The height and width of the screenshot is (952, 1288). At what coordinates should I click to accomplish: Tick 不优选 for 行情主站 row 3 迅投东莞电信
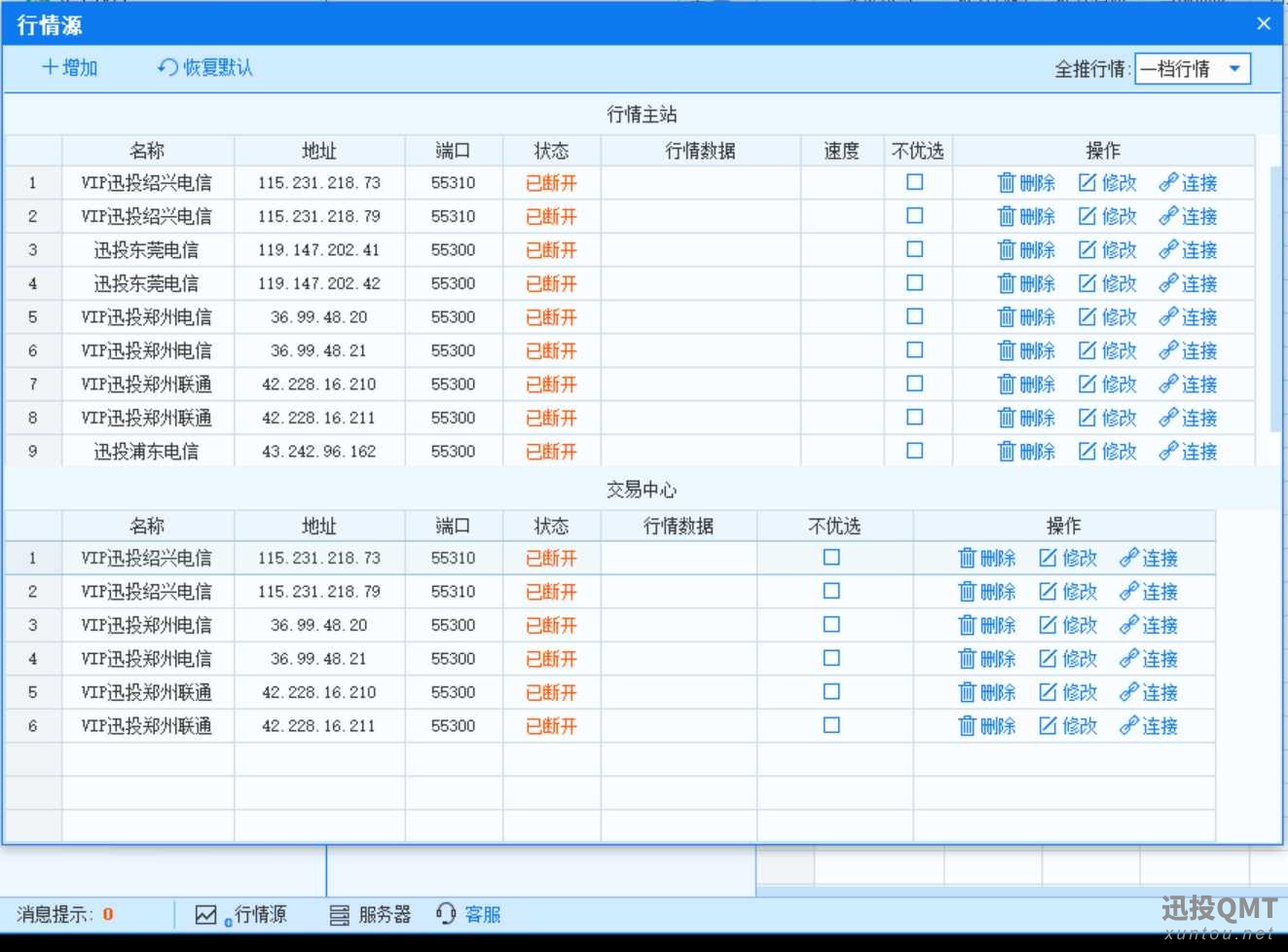[915, 249]
